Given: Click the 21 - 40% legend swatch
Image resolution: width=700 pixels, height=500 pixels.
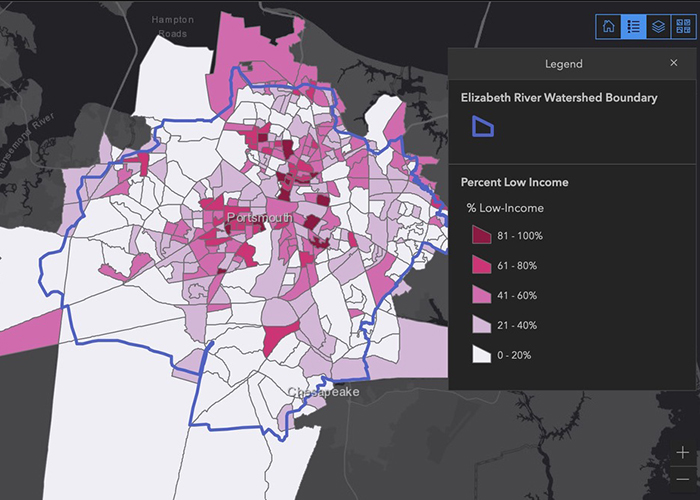Looking at the screenshot, I should (483, 325).
